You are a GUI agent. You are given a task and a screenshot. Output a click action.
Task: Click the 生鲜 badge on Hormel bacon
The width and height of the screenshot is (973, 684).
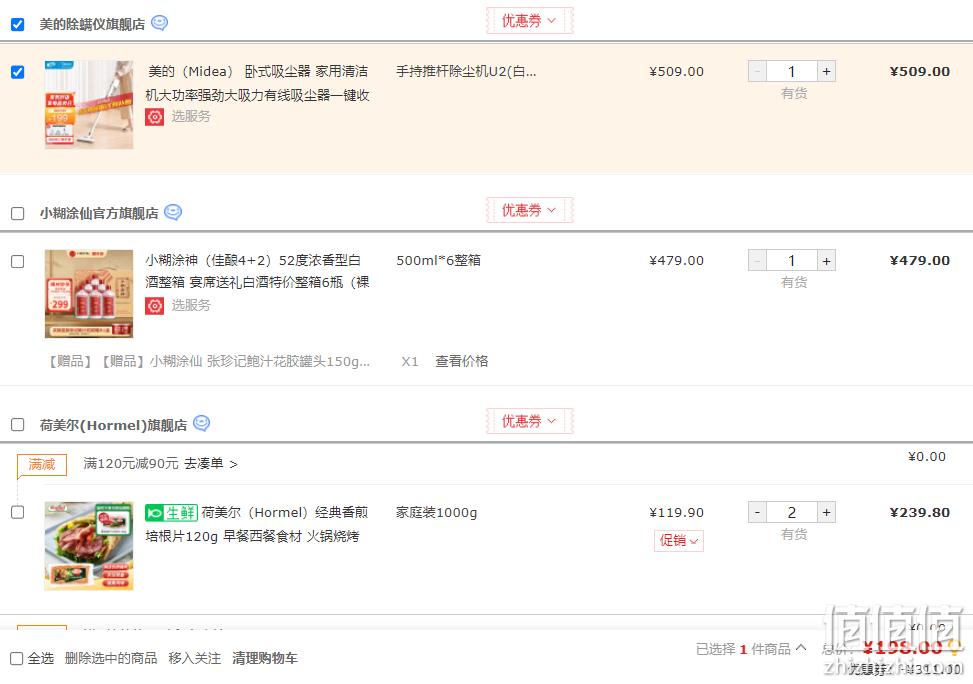(x=171, y=513)
